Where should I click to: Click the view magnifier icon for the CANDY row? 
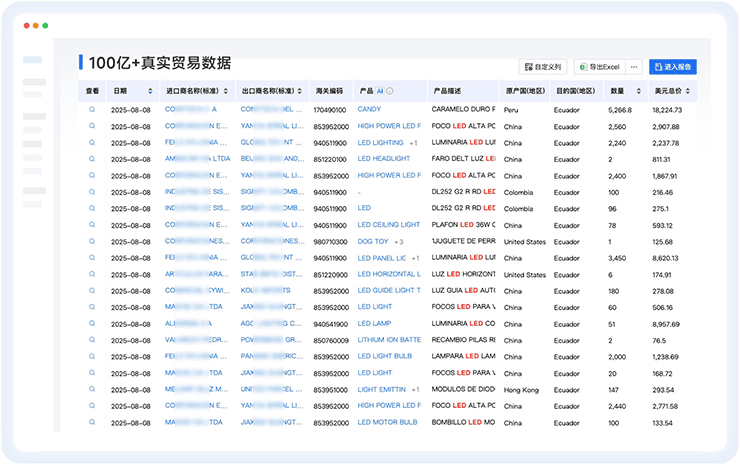tap(92, 110)
